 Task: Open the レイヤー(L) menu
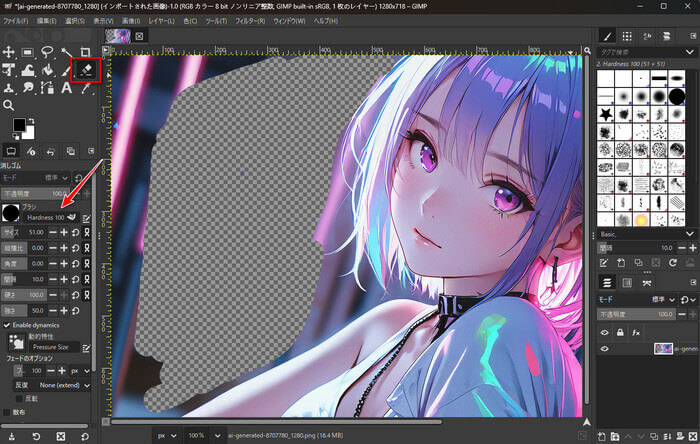click(x=161, y=21)
